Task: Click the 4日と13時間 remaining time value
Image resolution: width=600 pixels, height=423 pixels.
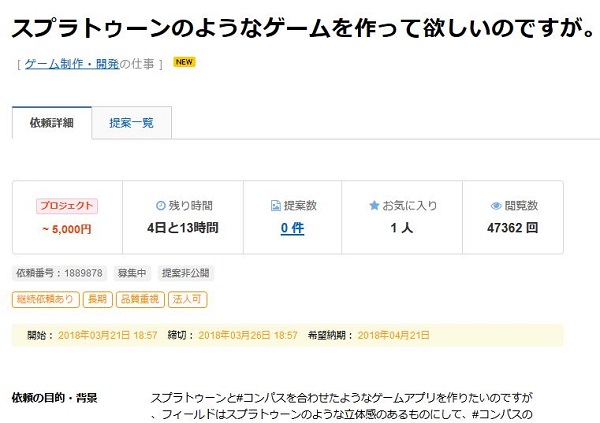Action: pos(183,228)
